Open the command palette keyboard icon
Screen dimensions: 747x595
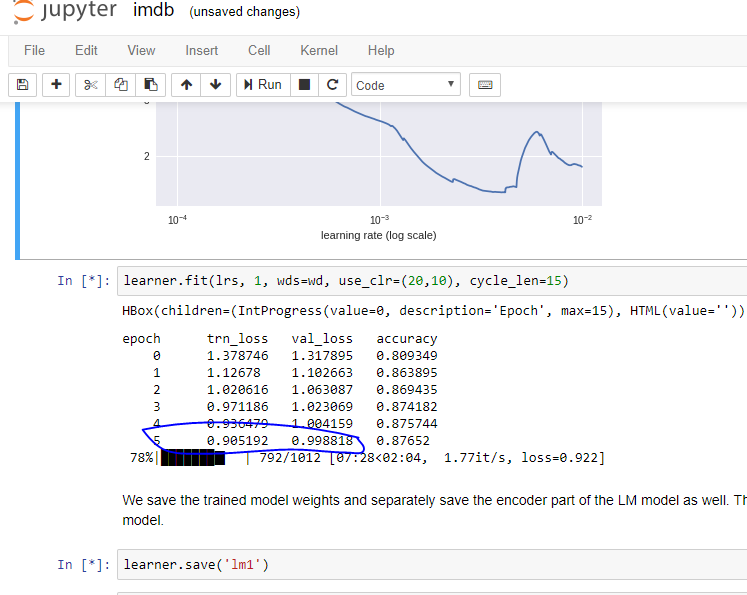[485, 85]
